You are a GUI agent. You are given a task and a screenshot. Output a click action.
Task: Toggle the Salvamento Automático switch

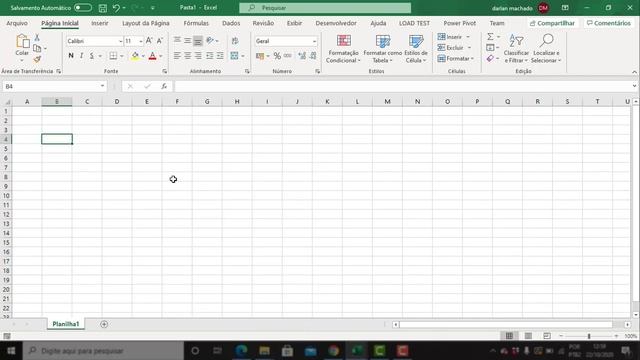(82, 8)
